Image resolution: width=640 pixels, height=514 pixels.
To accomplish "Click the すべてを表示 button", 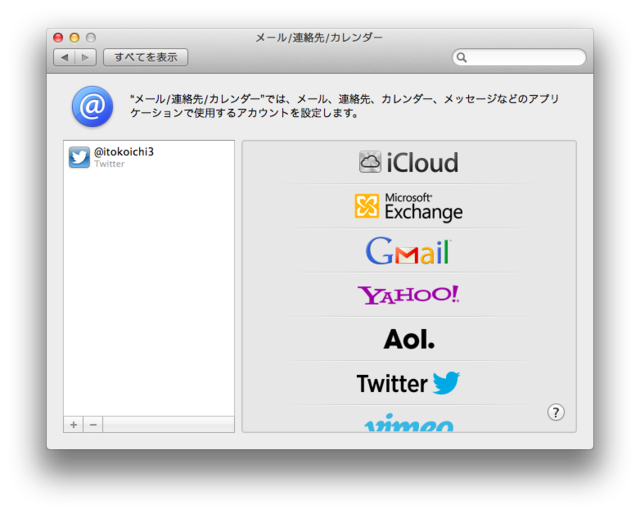I will point(146,57).
